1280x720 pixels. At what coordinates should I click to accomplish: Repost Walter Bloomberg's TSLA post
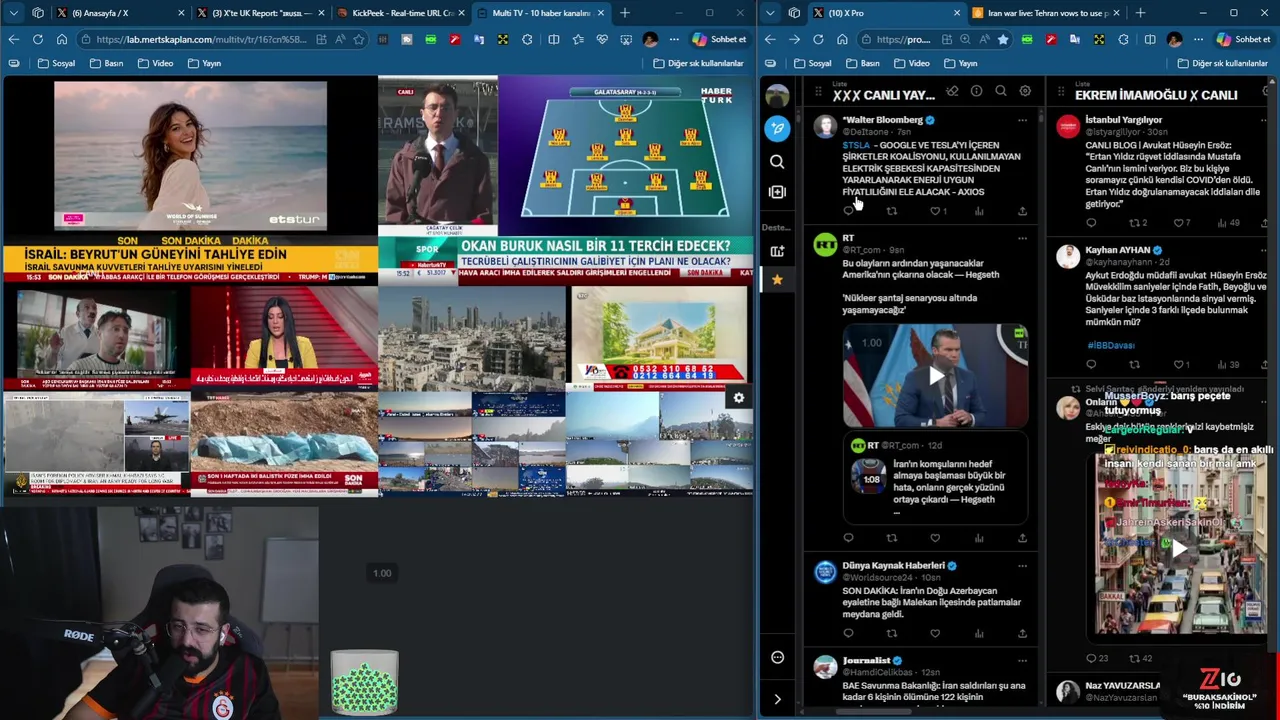[892, 211]
